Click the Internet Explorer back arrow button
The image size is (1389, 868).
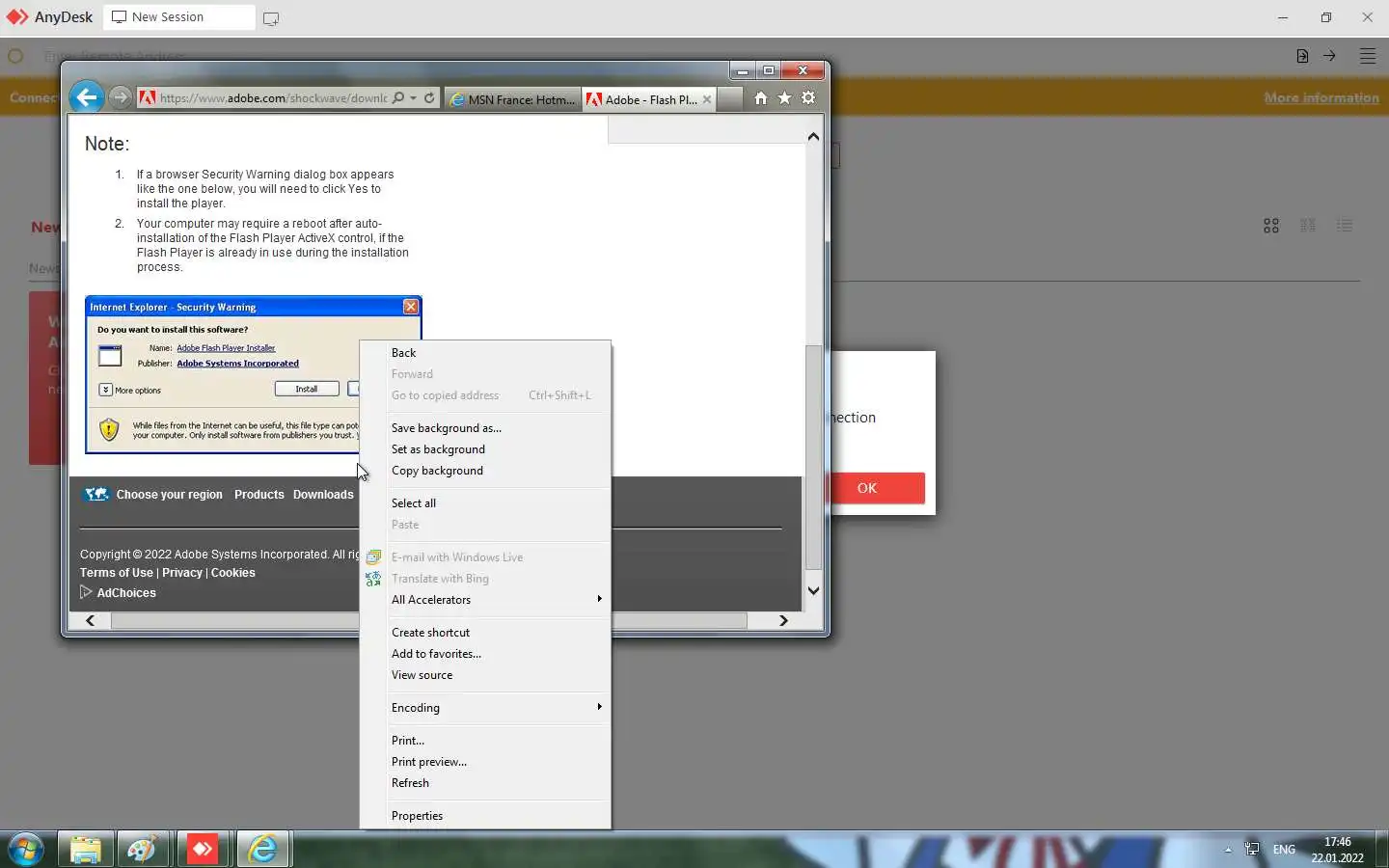click(87, 97)
